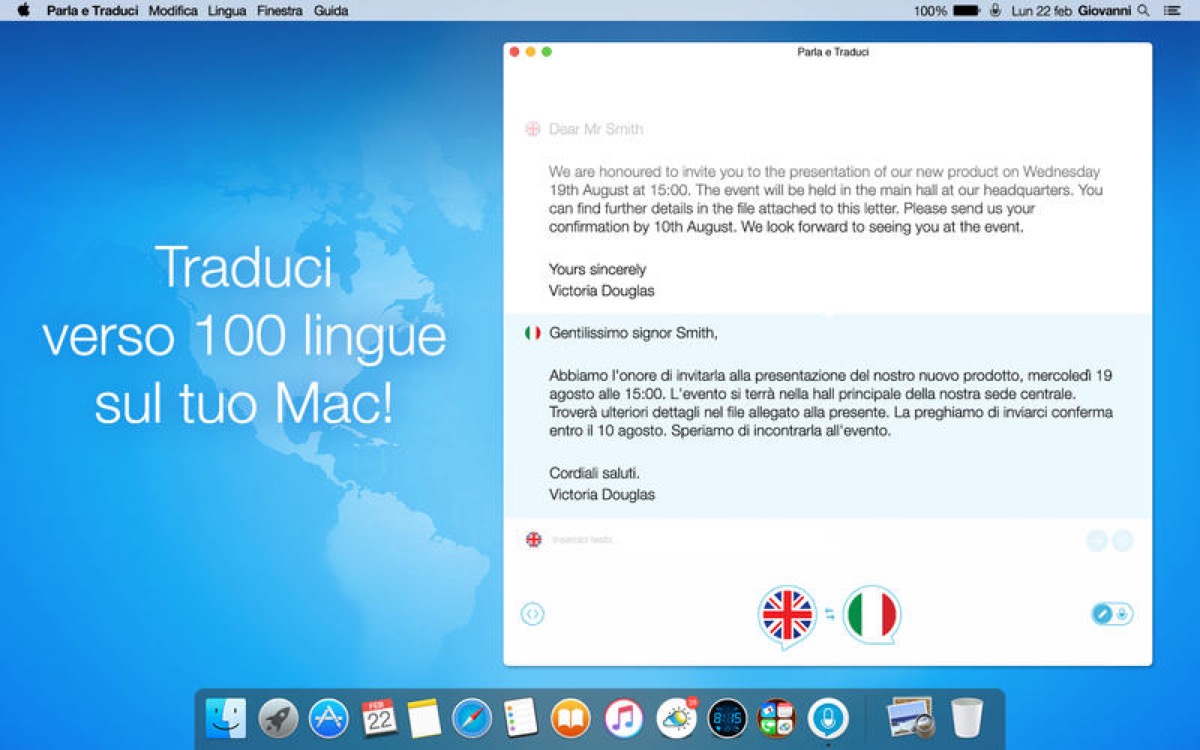Viewport: 1200px width, 750px height.
Task: Open the Modifica menu
Action: [x=173, y=11]
